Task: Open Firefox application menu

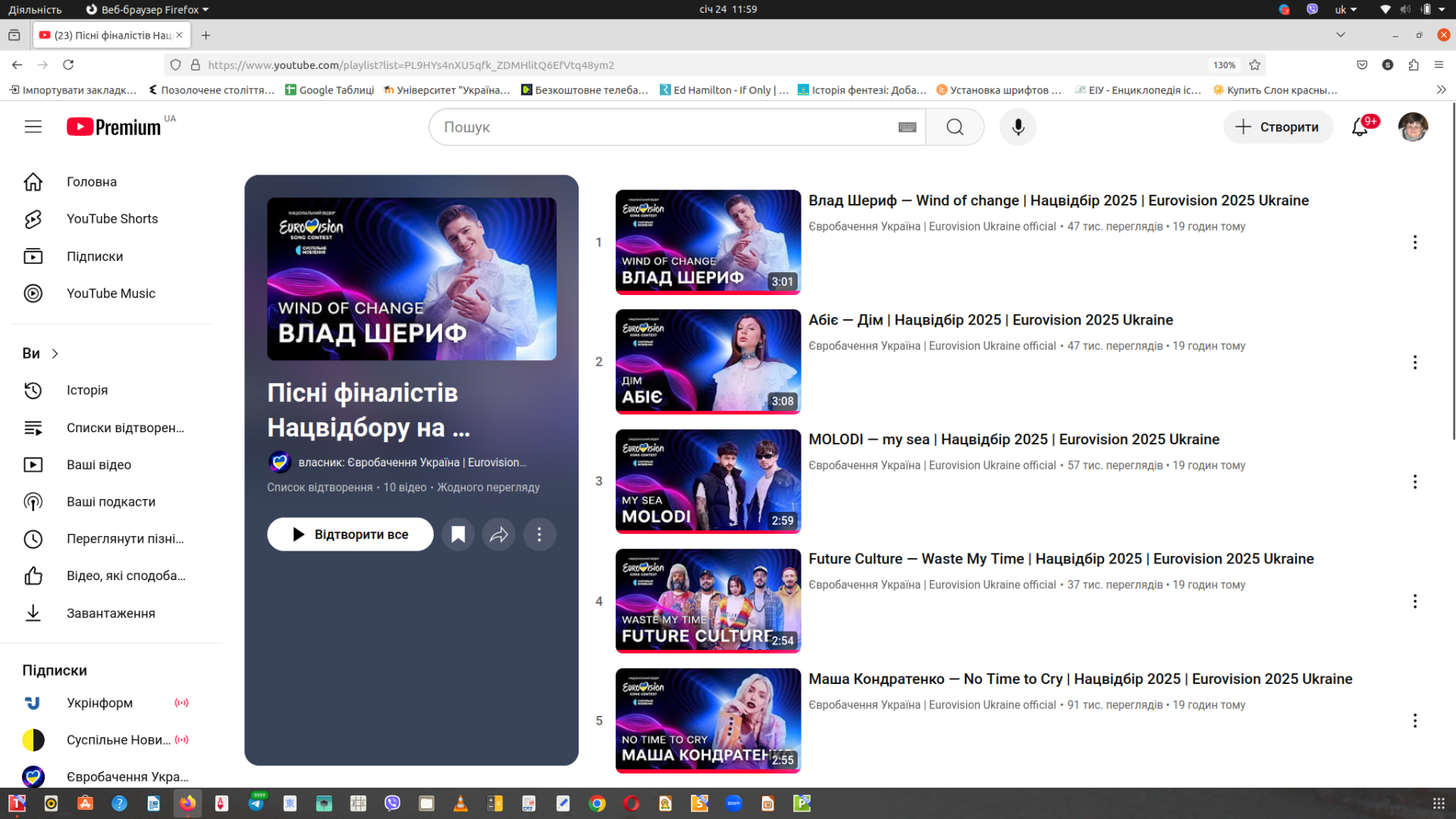Action: click(1439, 65)
